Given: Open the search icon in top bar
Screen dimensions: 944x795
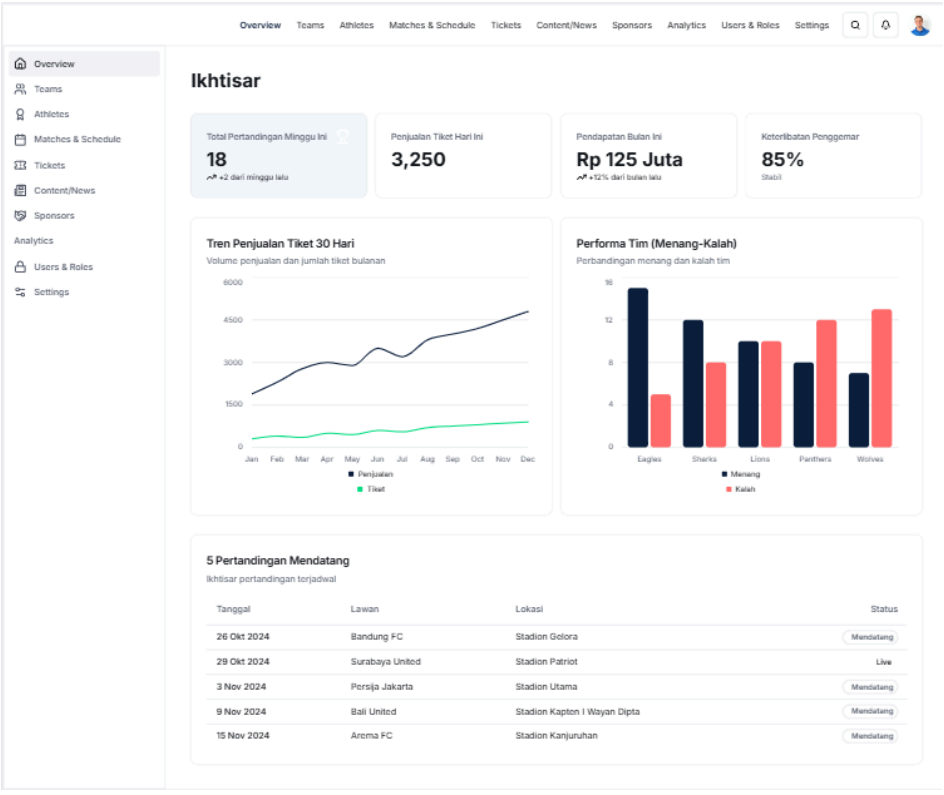Looking at the screenshot, I should coord(855,25).
